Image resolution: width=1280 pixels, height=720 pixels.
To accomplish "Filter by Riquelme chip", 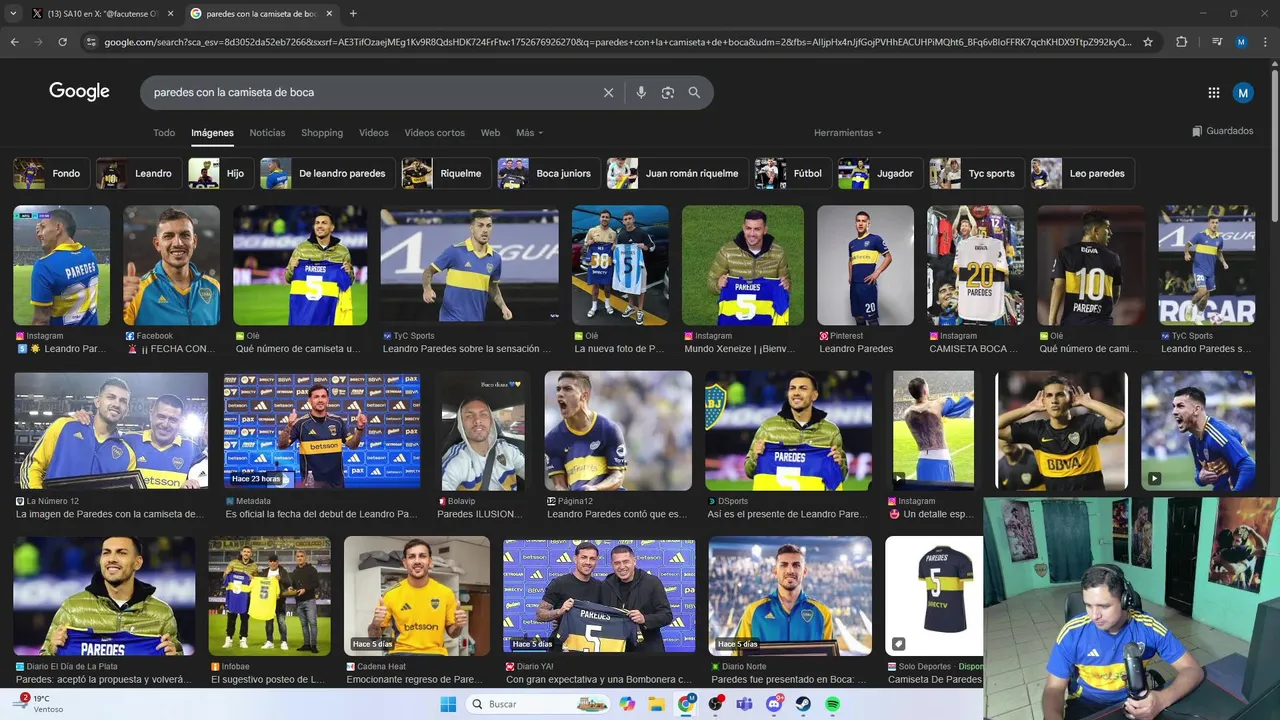I will 445,173.
